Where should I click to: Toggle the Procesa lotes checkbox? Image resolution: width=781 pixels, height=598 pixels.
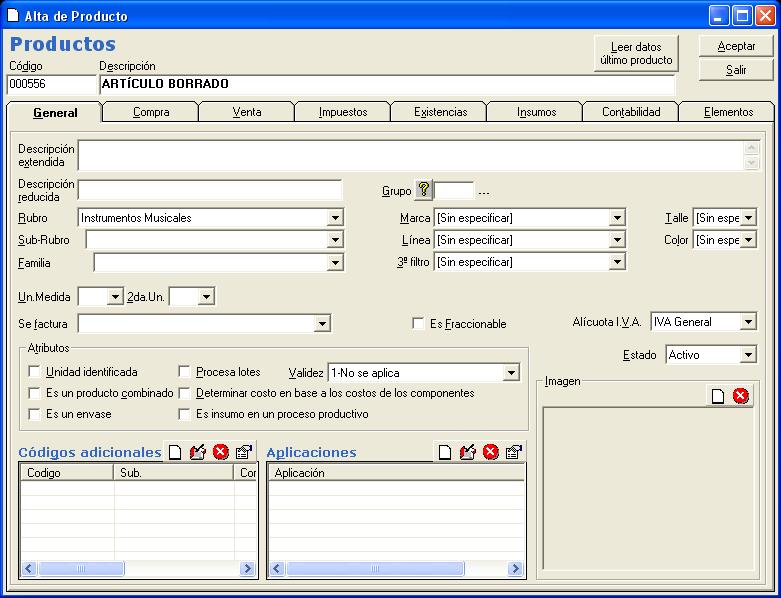tap(185, 372)
